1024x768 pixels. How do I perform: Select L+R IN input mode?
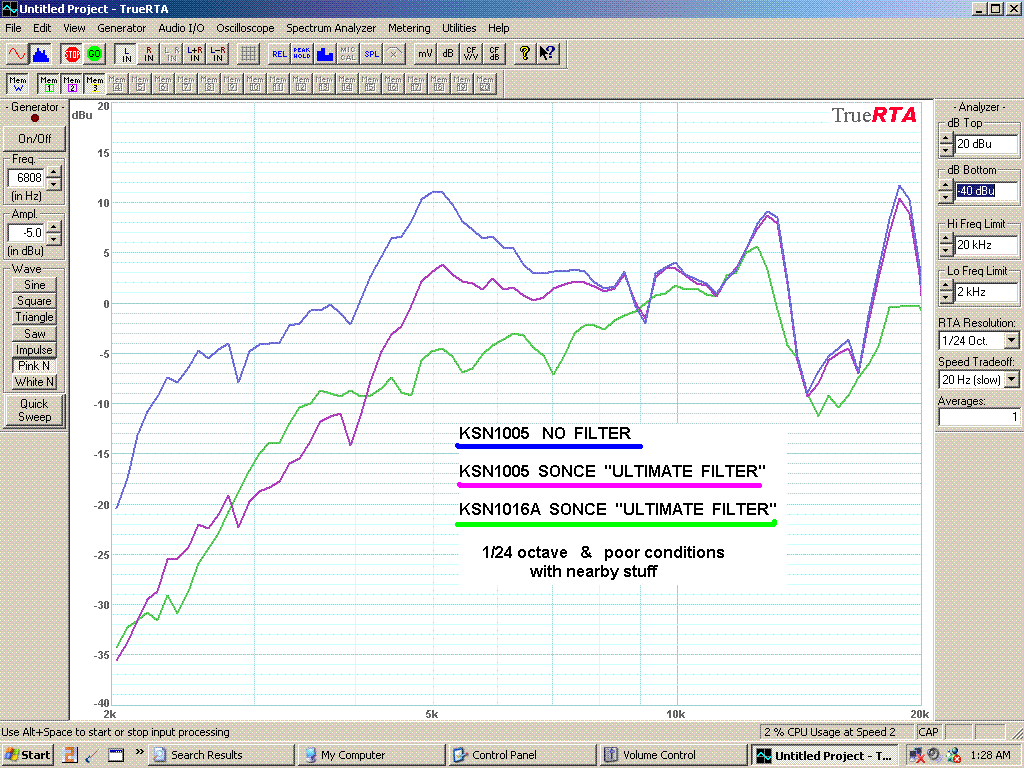point(195,54)
